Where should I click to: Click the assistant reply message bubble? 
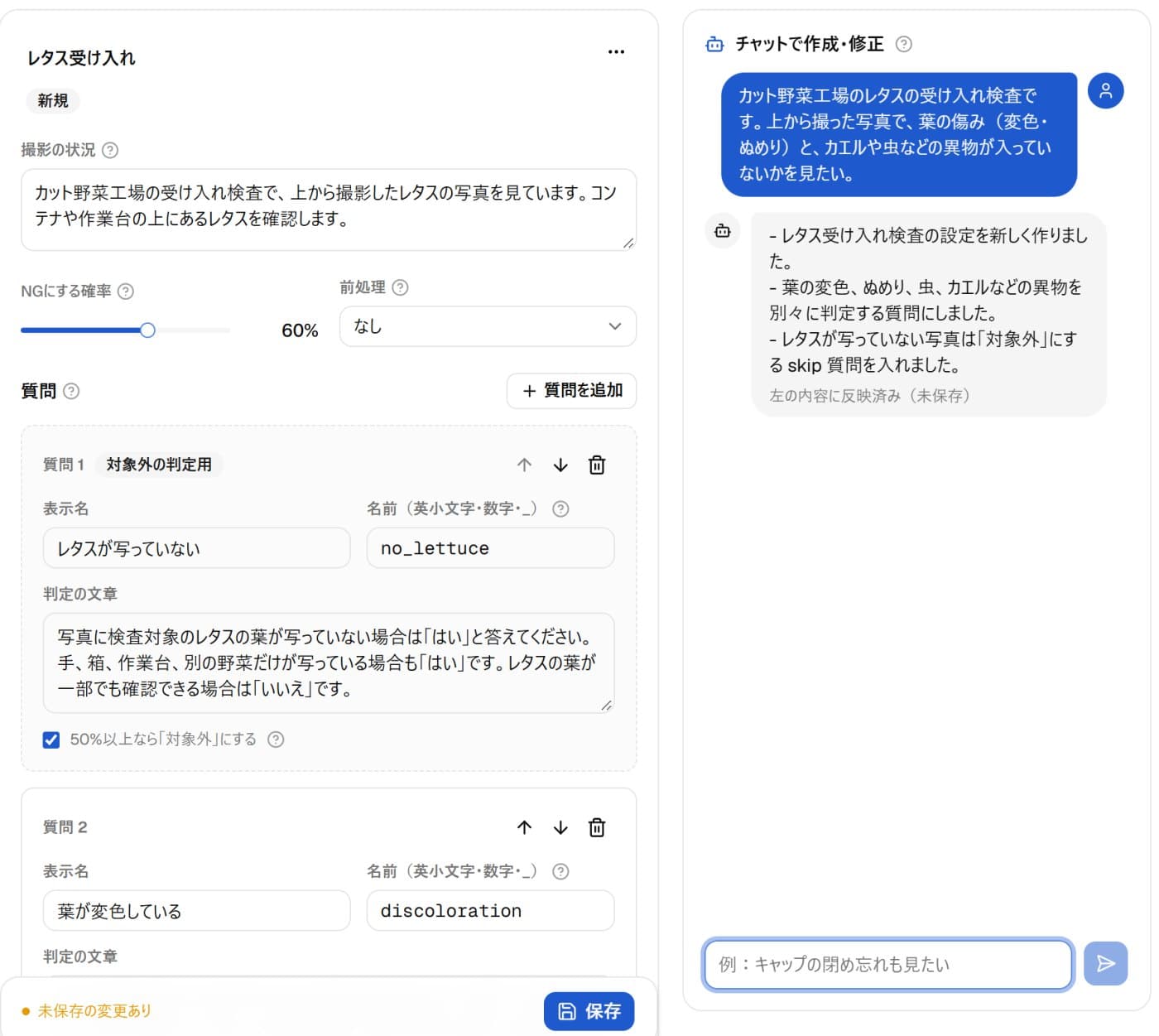[x=929, y=315]
